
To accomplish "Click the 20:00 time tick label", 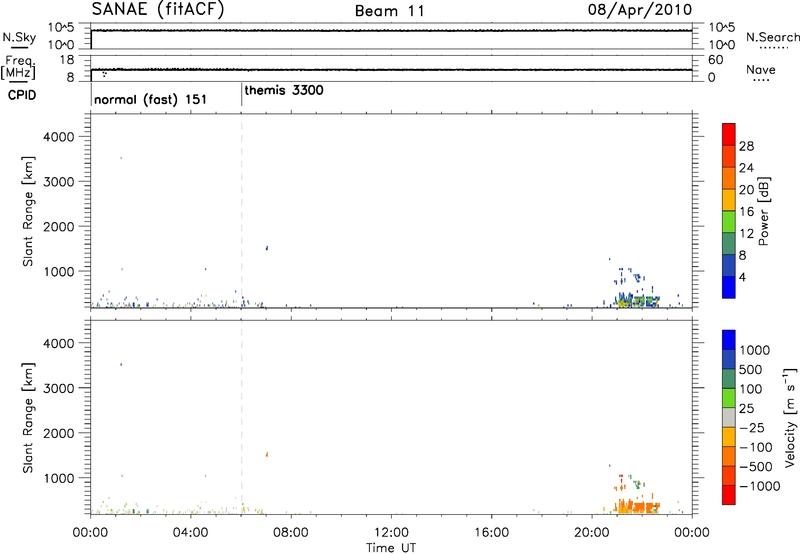I will (x=592, y=532).
